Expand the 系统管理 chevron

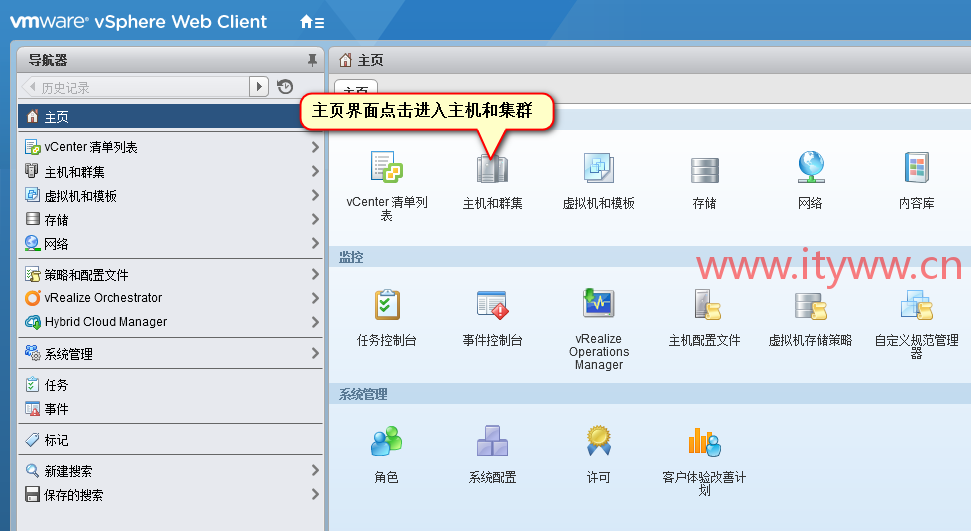[x=315, y=353]
